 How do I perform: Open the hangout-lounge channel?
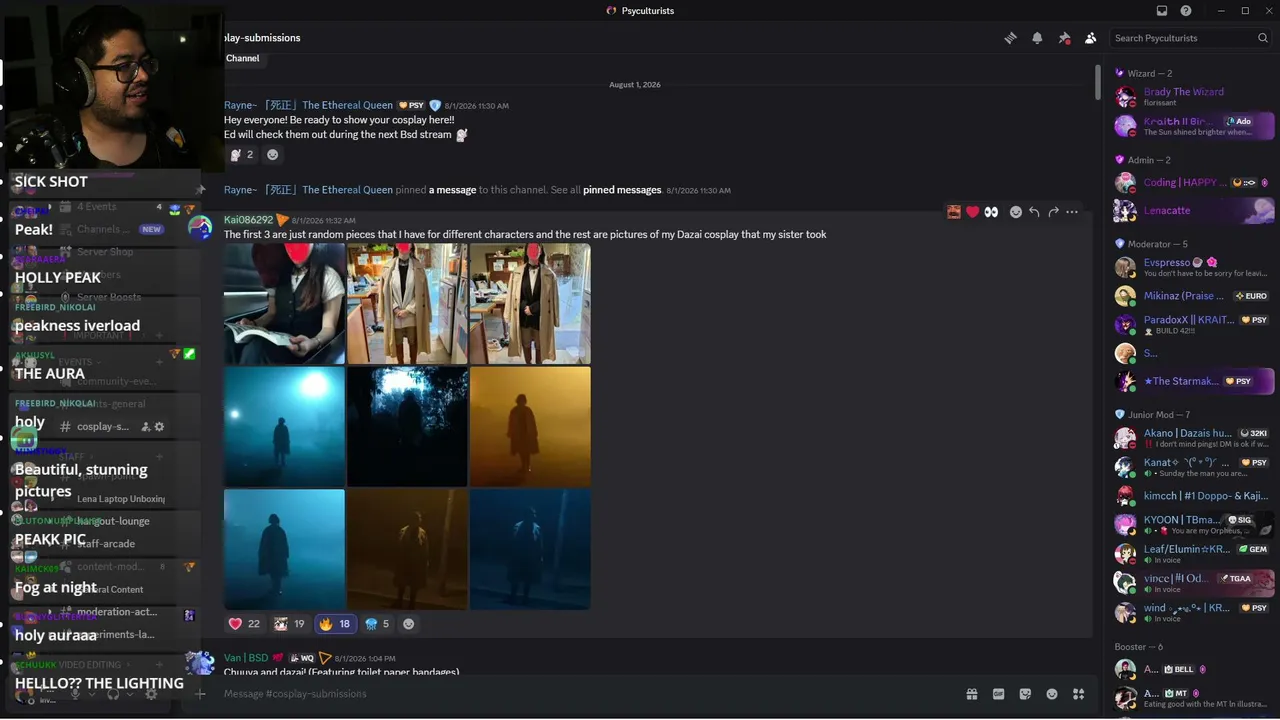113,521
